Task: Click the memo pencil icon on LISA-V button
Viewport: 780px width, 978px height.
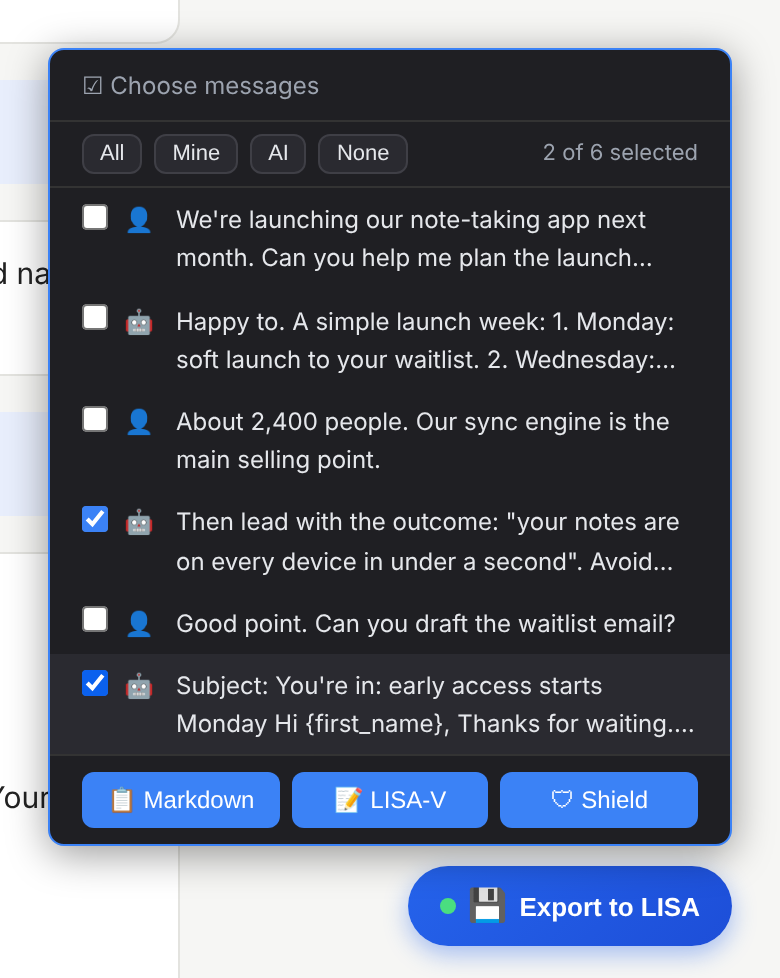Action: 348,800
